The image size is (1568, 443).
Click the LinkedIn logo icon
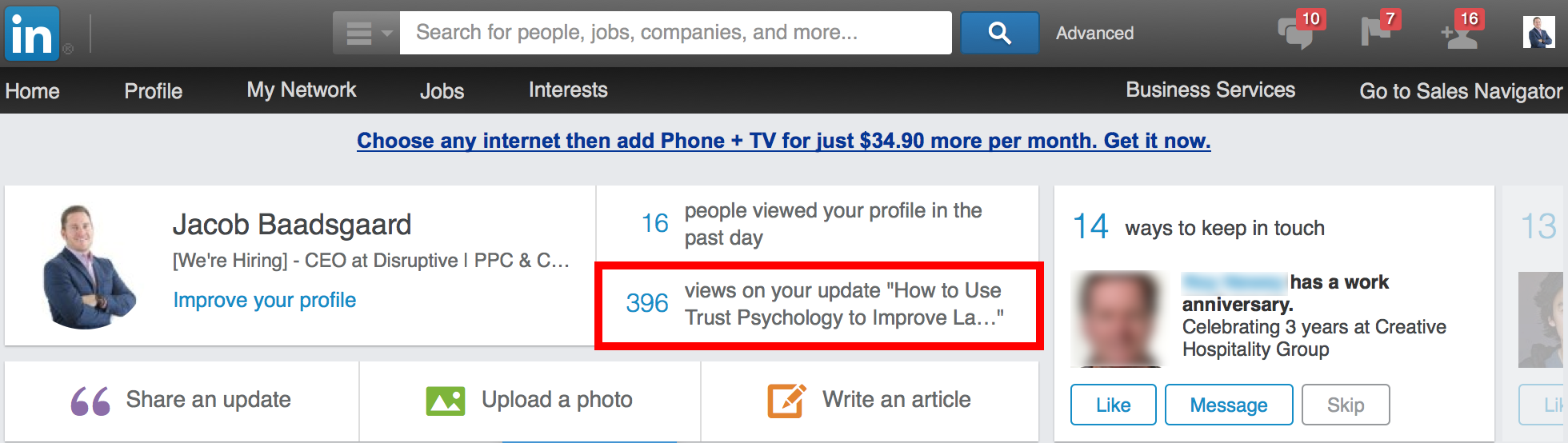32,34
